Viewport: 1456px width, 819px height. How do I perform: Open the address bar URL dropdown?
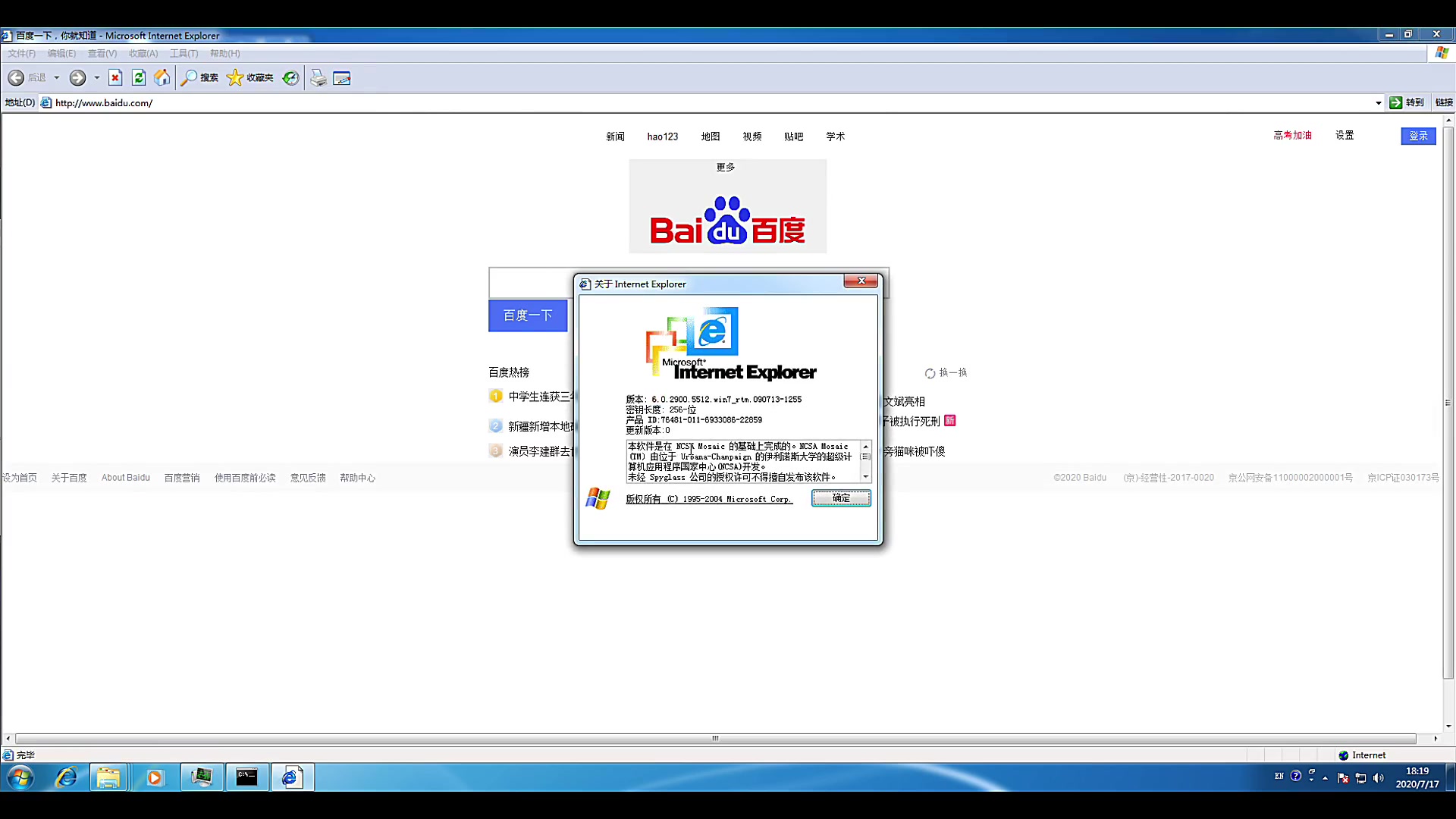tap(1378, 102)
